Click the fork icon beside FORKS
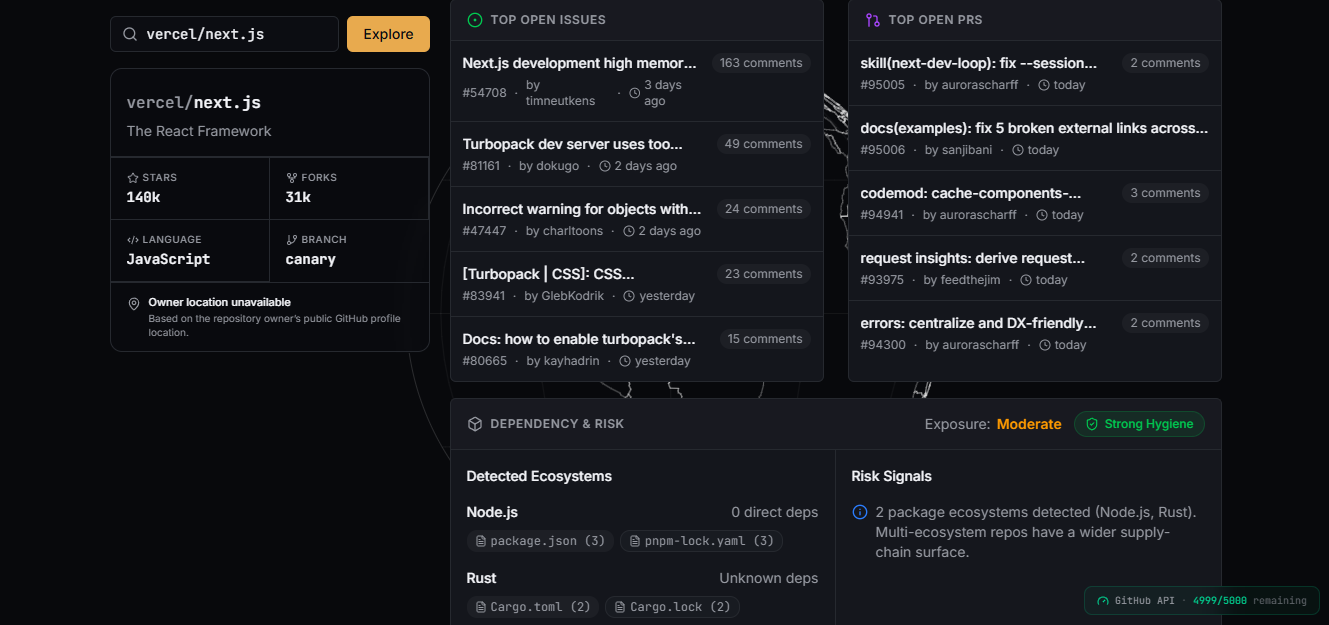Viewport: 1329px width, 625px height. pyautogui.click(x=292, y=177)
